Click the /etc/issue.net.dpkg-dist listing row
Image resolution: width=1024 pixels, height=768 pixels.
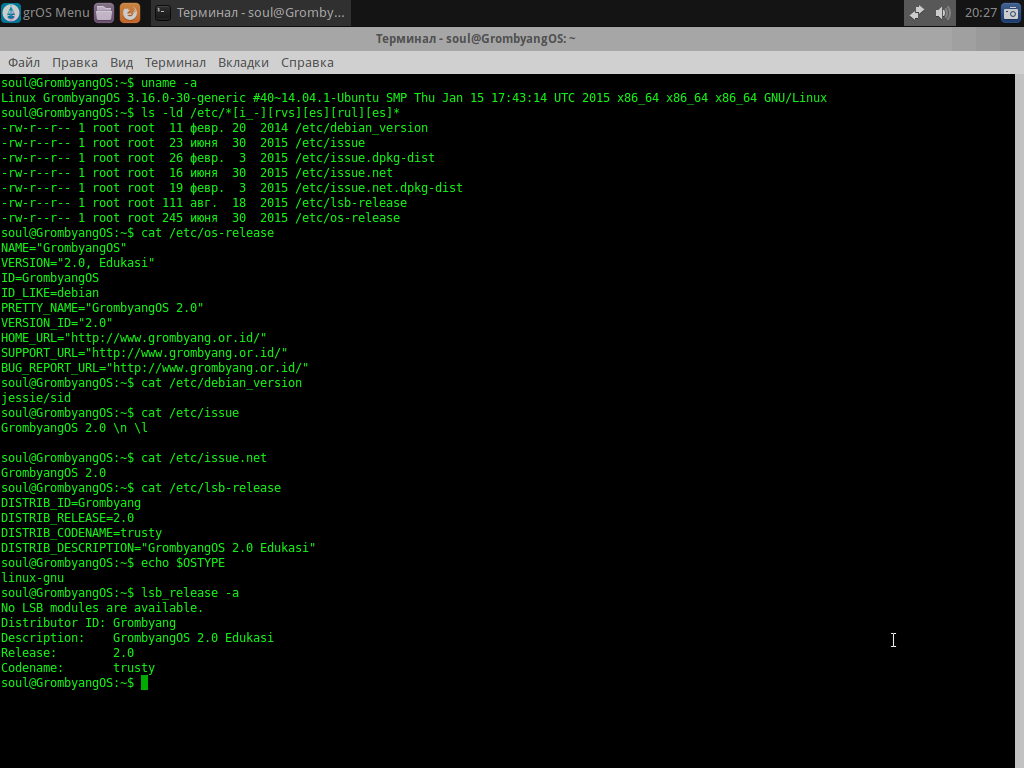pyautogui.click(x=232, y=188)
